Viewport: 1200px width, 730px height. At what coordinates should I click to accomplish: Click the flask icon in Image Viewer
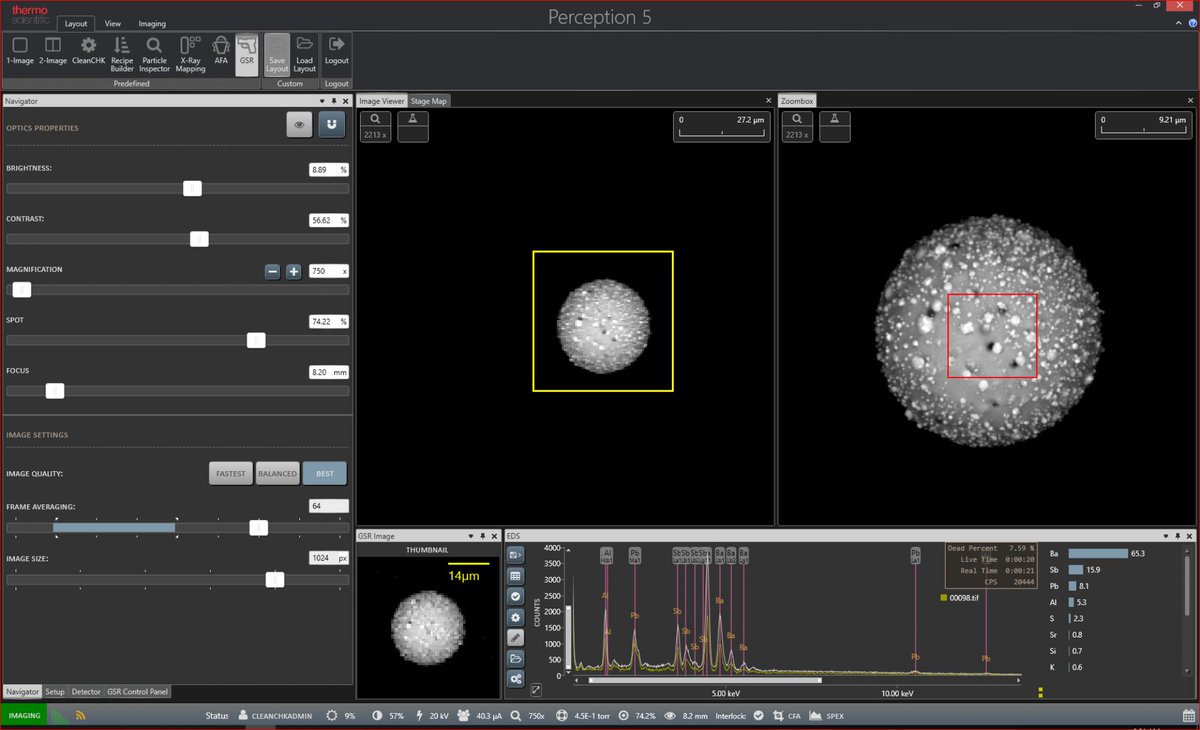click(x=413, y=120)
